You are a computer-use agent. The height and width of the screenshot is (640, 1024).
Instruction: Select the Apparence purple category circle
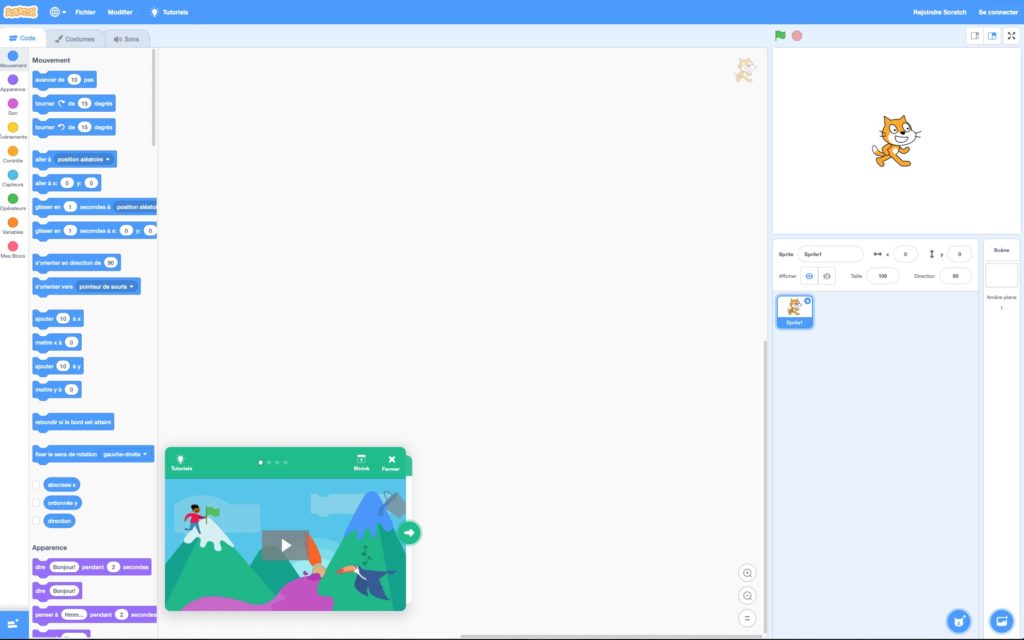(x=13, y=80)
